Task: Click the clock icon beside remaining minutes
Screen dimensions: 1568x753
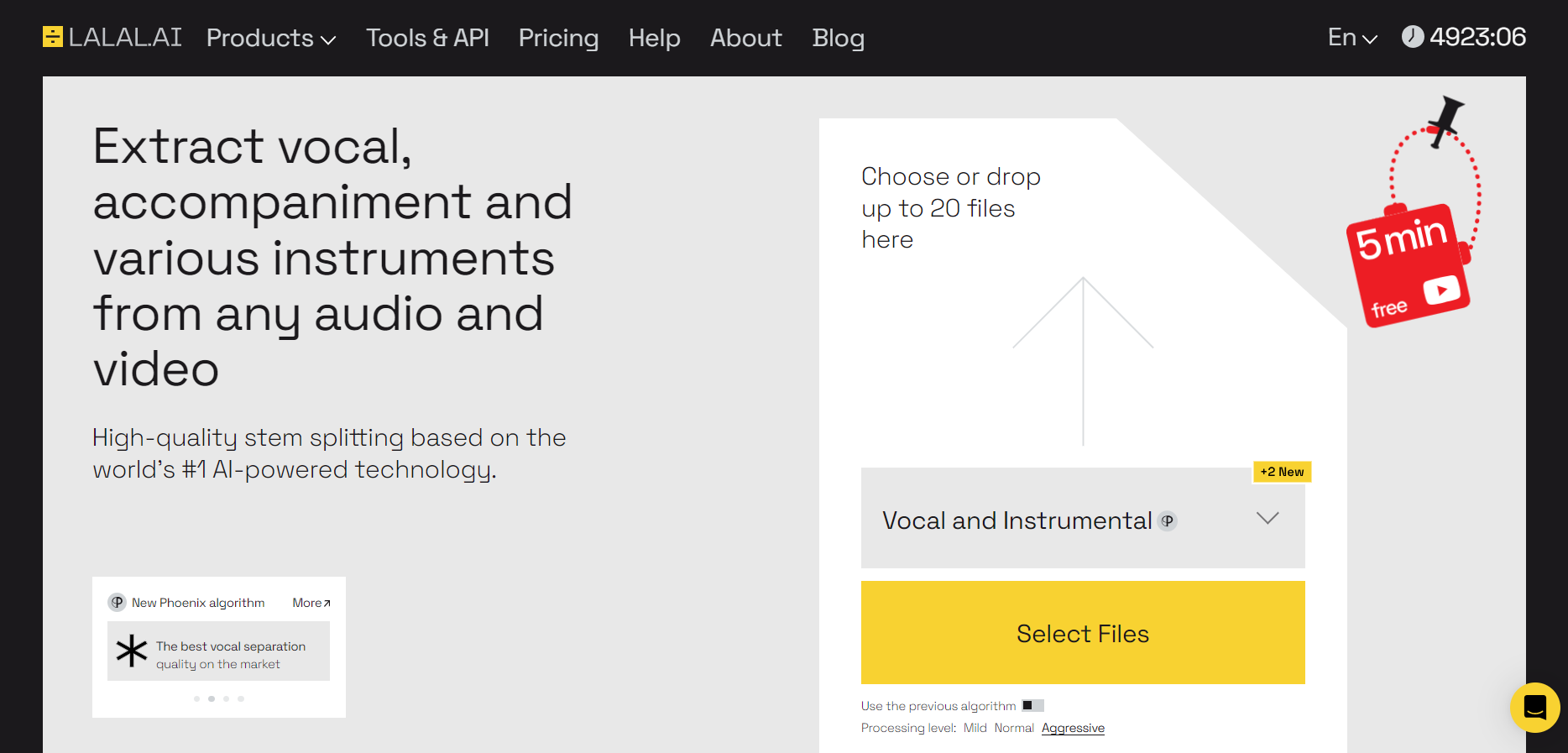Action: click(1413, 37)
